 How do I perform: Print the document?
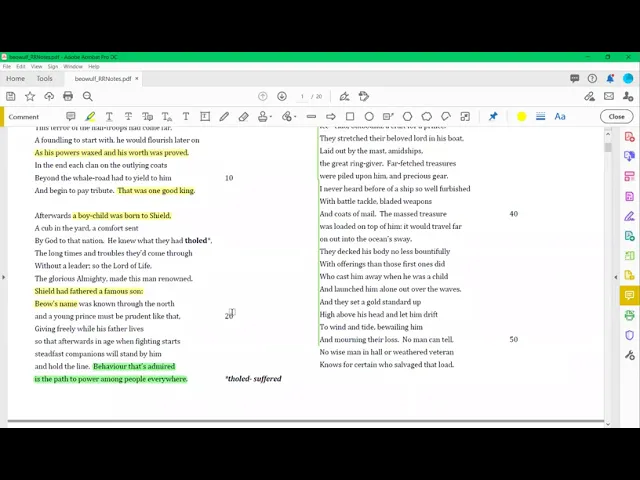pyautogui.click(x=68, y=96)
